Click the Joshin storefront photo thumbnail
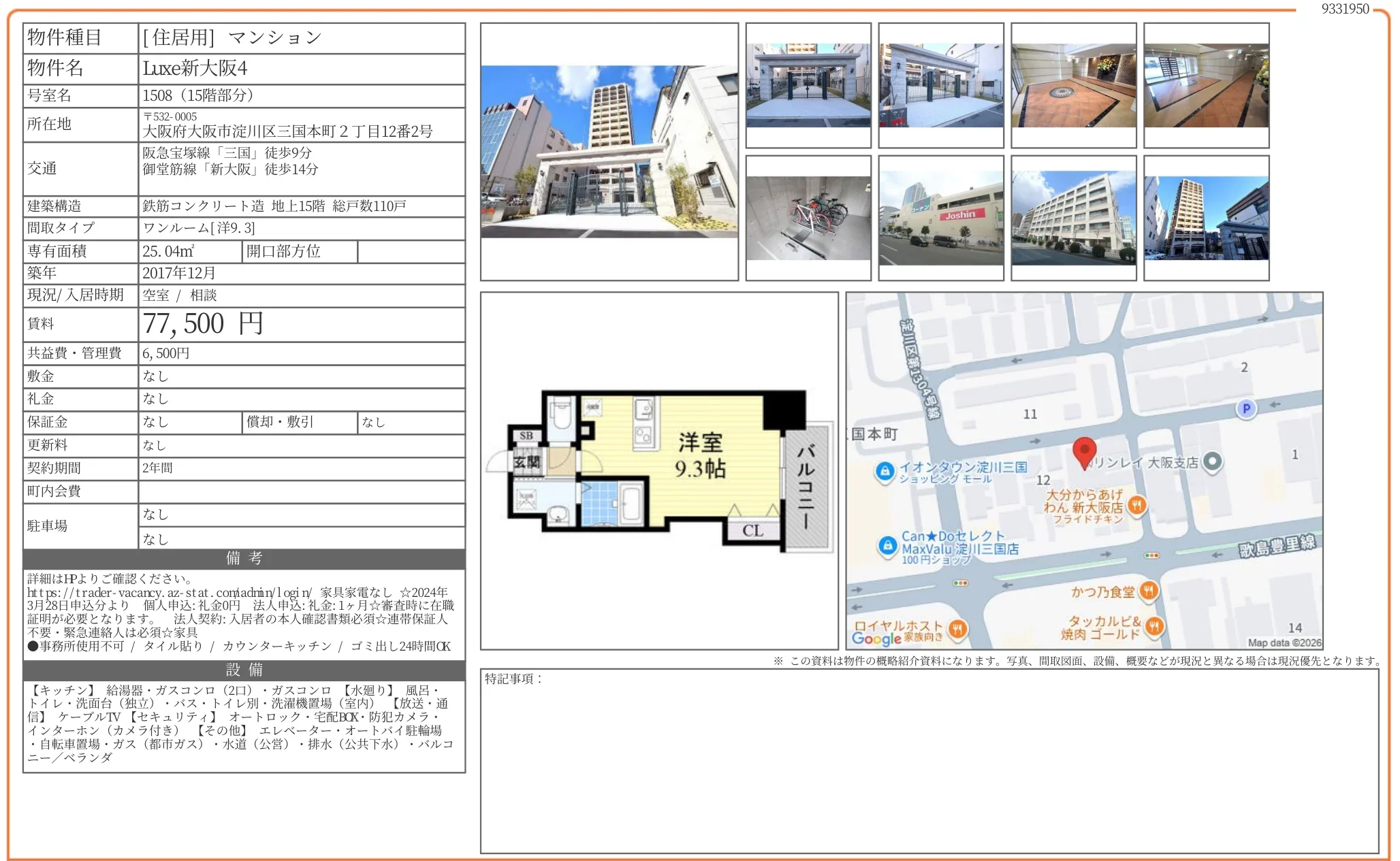 coord(942,218)
